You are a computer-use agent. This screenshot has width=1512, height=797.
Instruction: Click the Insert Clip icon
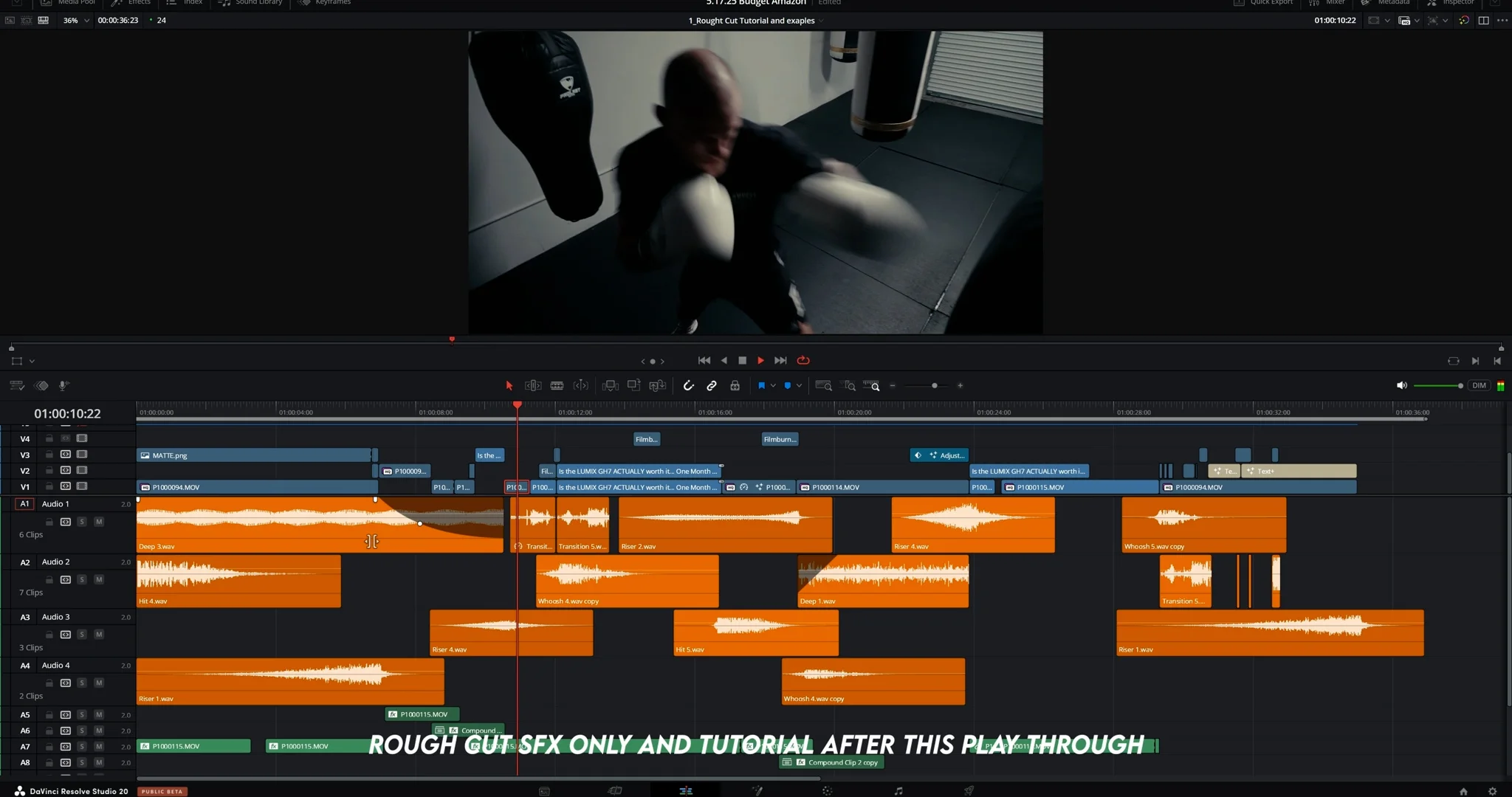point(610,385)
